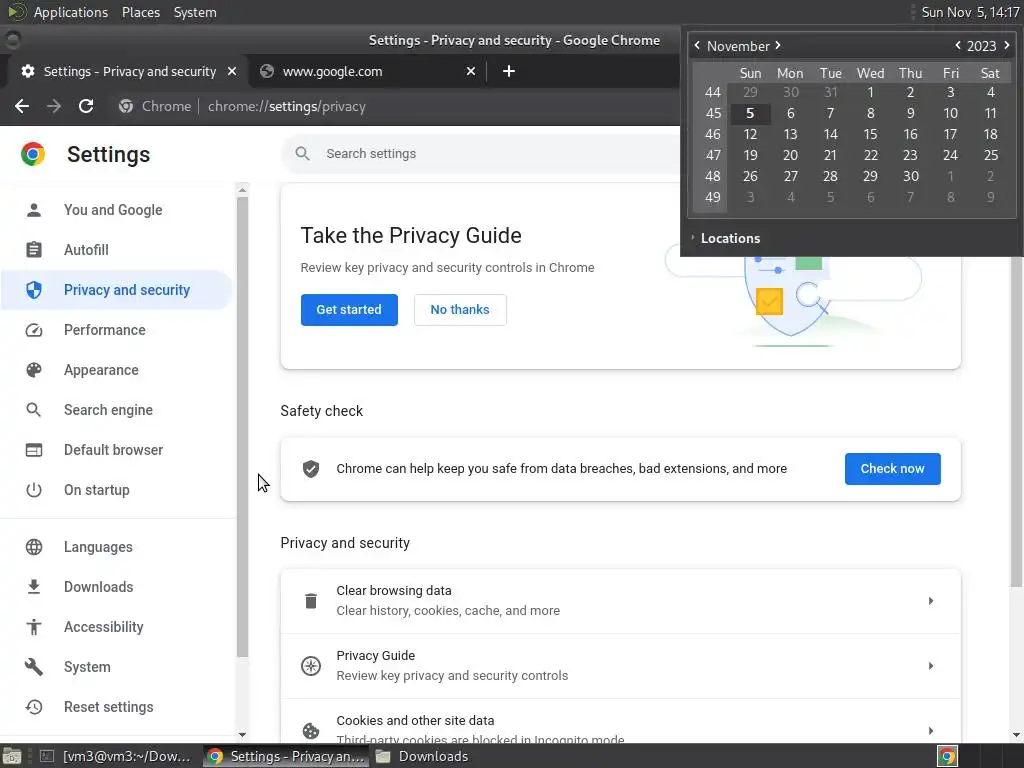The image size is (1024, 768).
Task: Click the No thanks button
Action: pos(460,310)
